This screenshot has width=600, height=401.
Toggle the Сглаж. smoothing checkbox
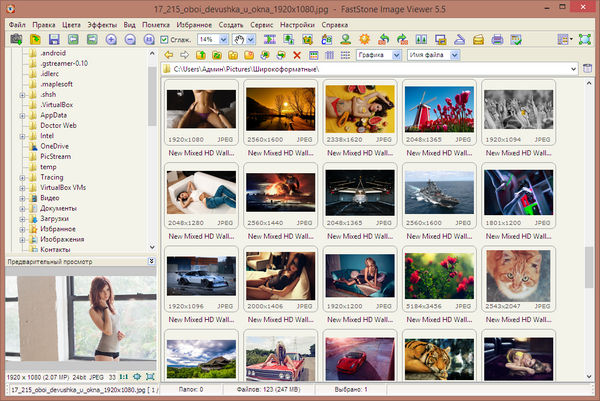point(165,39)
